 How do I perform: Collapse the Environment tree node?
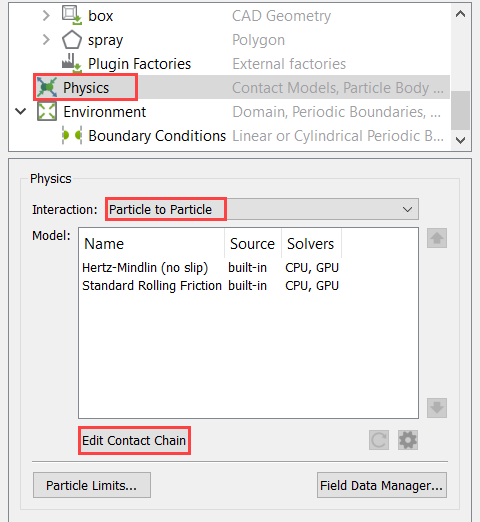click(x=21, y=111)
